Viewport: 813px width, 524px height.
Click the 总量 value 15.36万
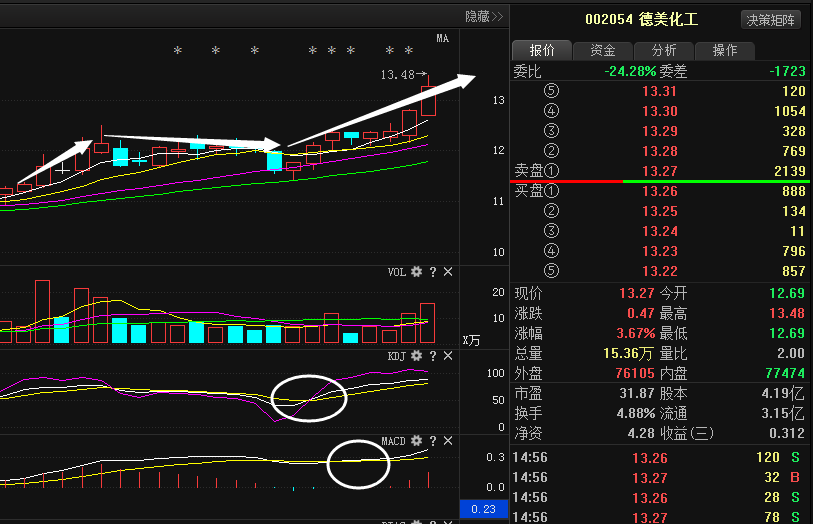(x=628, y=353)
